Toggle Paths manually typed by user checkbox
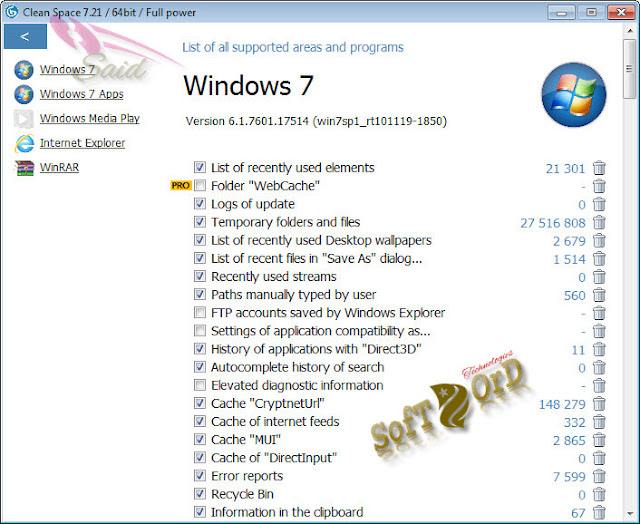 point(200,294)
